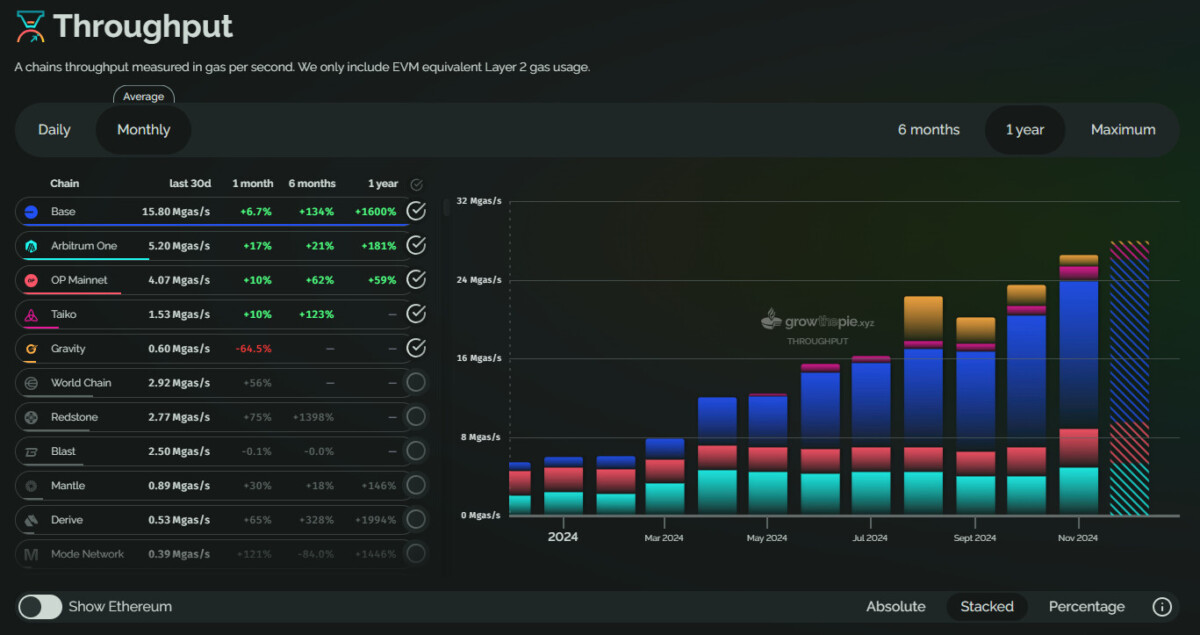Click the Taiko chain icon
This screenshot has height=635, width=1200.
pyautogui.click(x=31, y=315)
